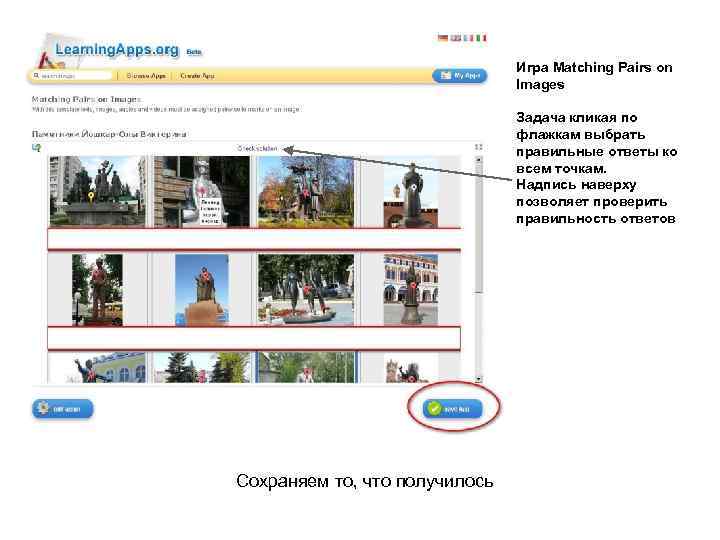This screenshot has width=720, height=540.
Task: Click the edit again button
Action: 62,409
